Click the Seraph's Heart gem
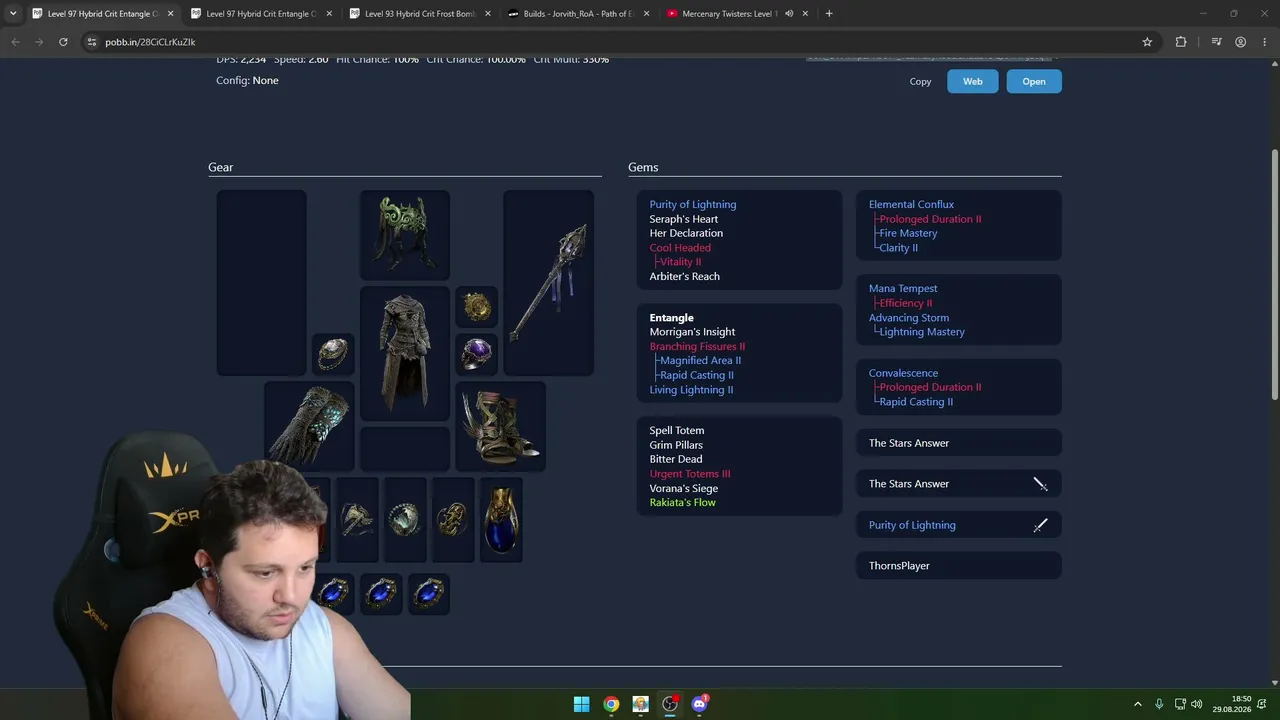 click(x=684, y=219)
